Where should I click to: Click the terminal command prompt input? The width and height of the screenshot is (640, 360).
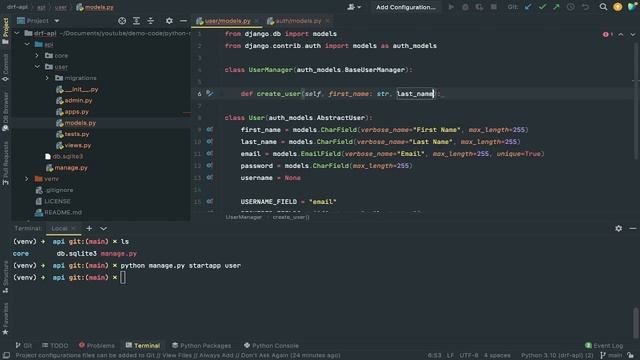pyautogui.click(x=123, y=278)
